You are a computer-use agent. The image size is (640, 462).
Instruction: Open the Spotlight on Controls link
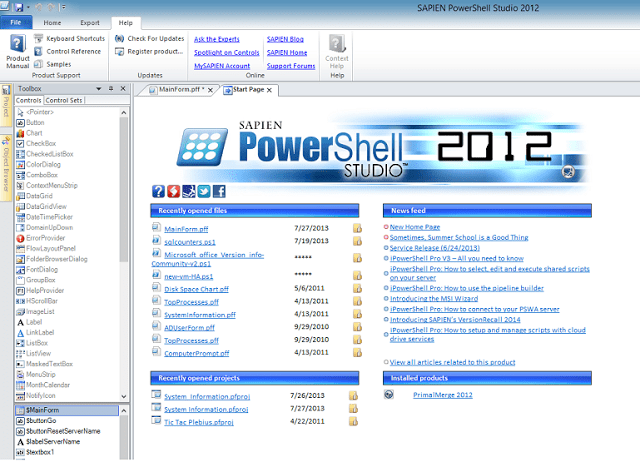point(227,53)
